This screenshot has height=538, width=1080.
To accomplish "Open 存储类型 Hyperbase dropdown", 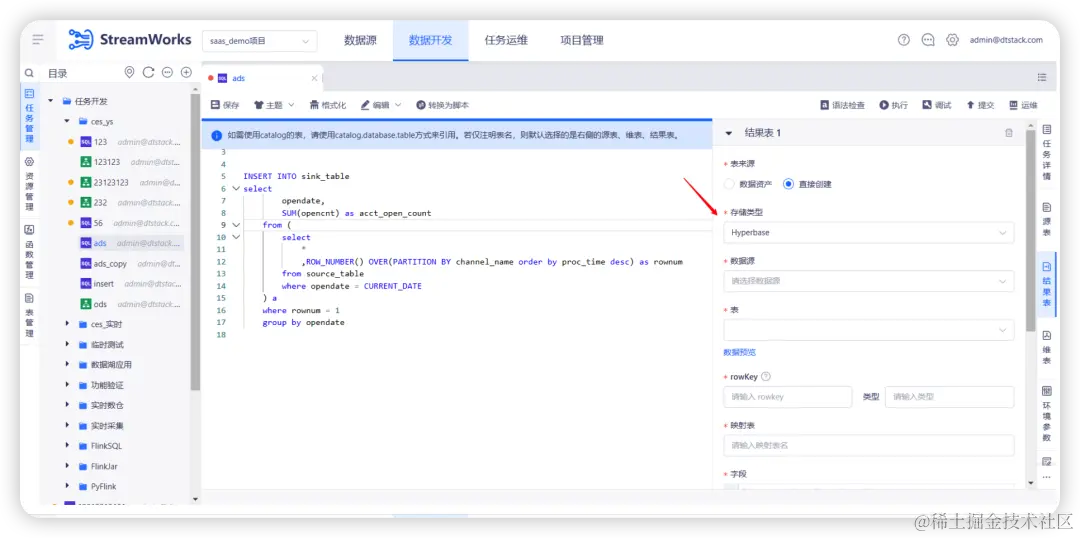I will (x=869, y=233).
